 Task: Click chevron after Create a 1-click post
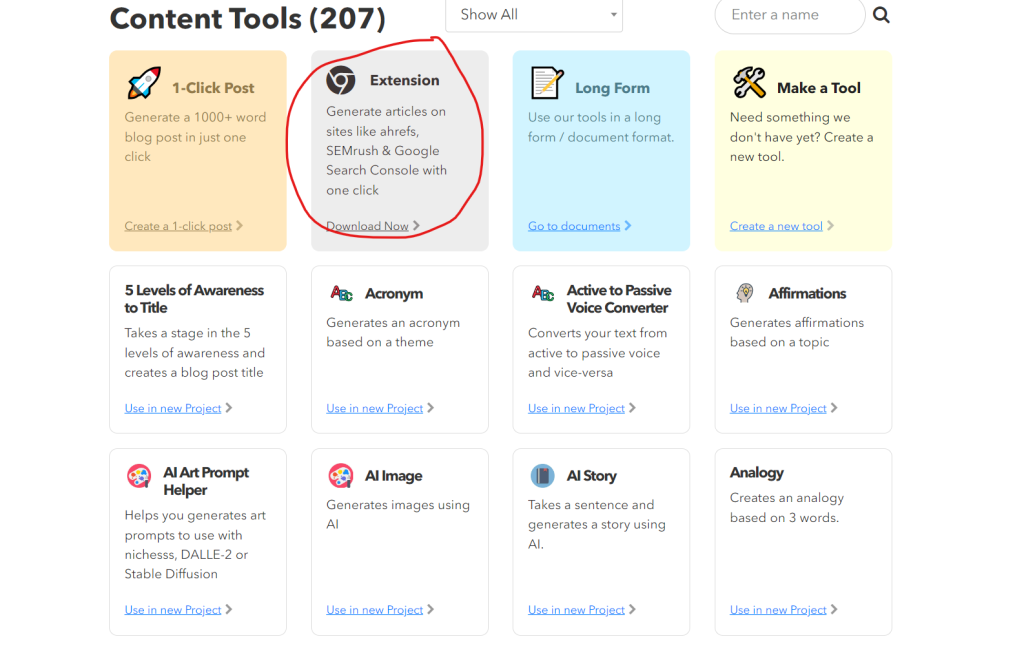coord(240,225)
